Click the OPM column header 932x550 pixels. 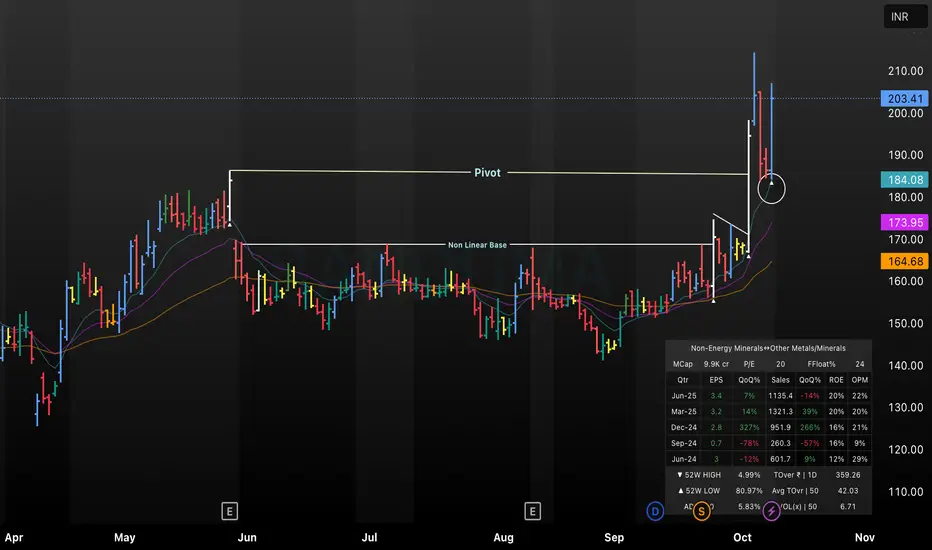859,380
